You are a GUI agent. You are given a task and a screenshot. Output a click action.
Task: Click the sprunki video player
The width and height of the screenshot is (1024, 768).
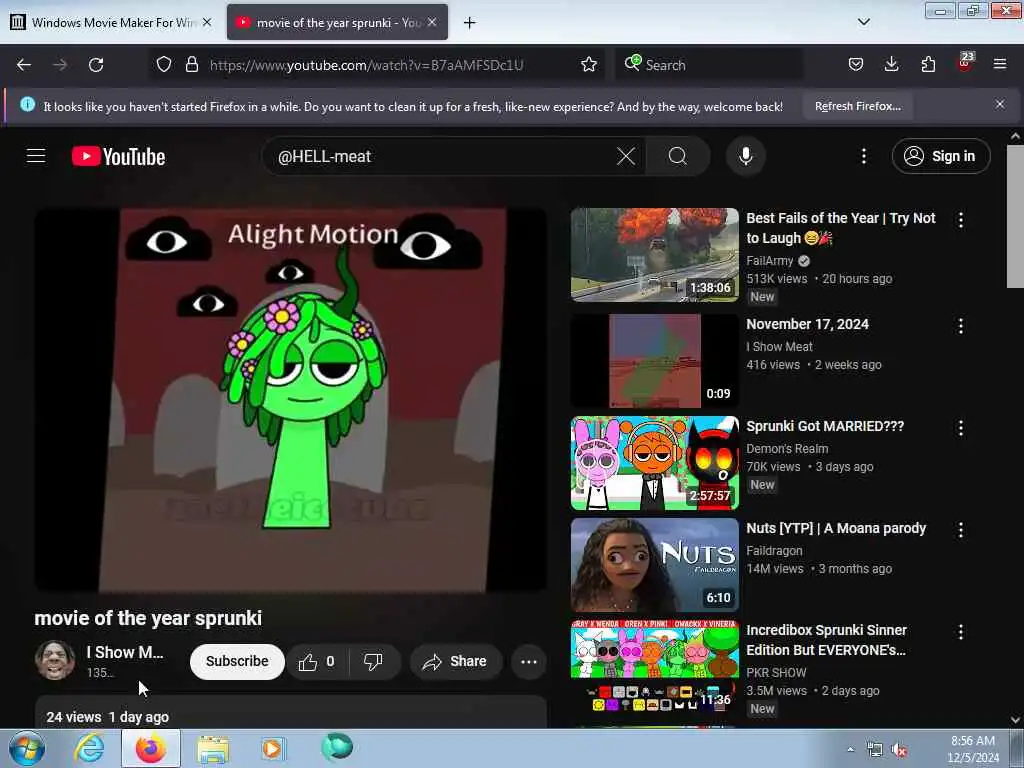291,400
